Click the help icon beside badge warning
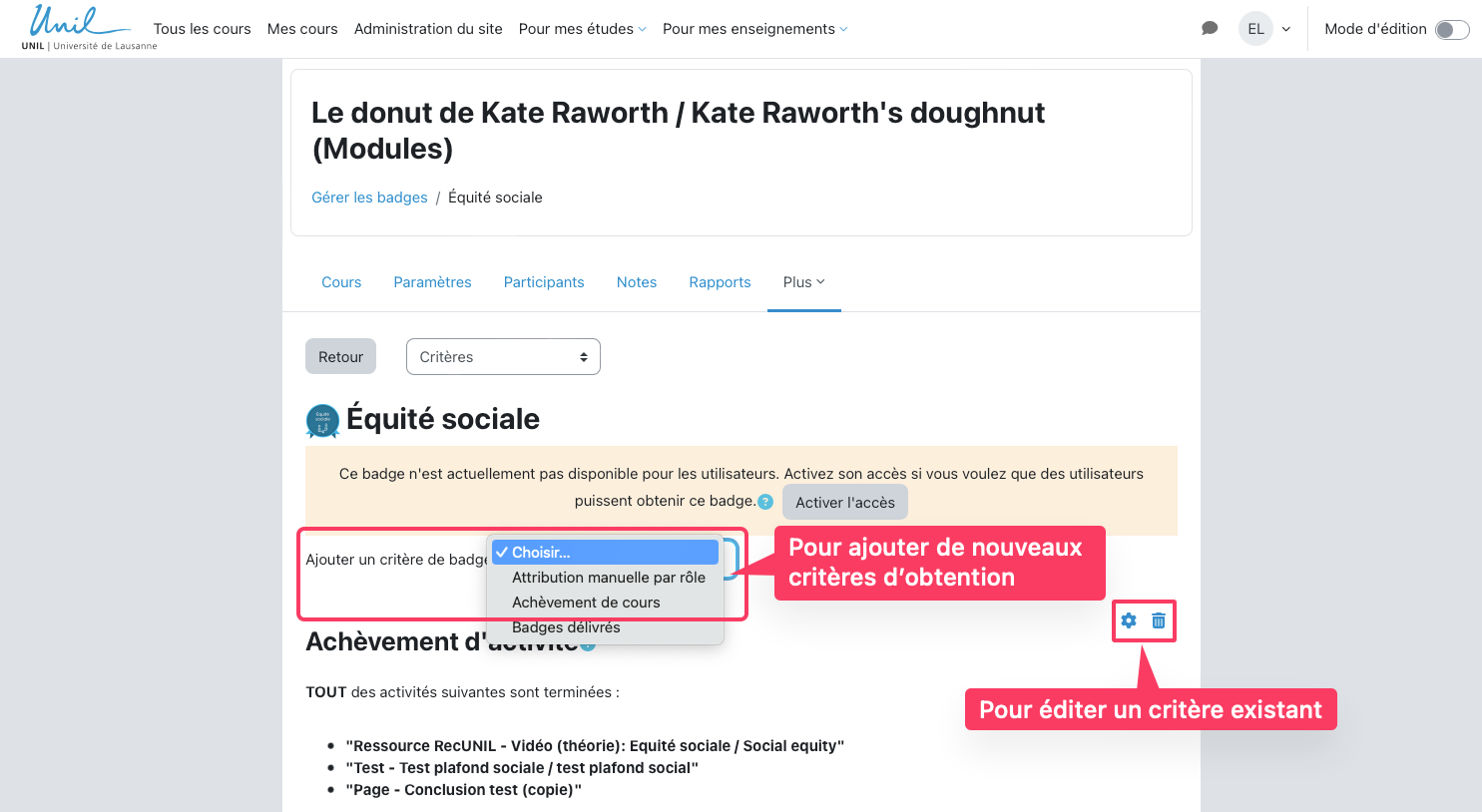The width and height of the screenshot is (1482, 812). [765, 502]
